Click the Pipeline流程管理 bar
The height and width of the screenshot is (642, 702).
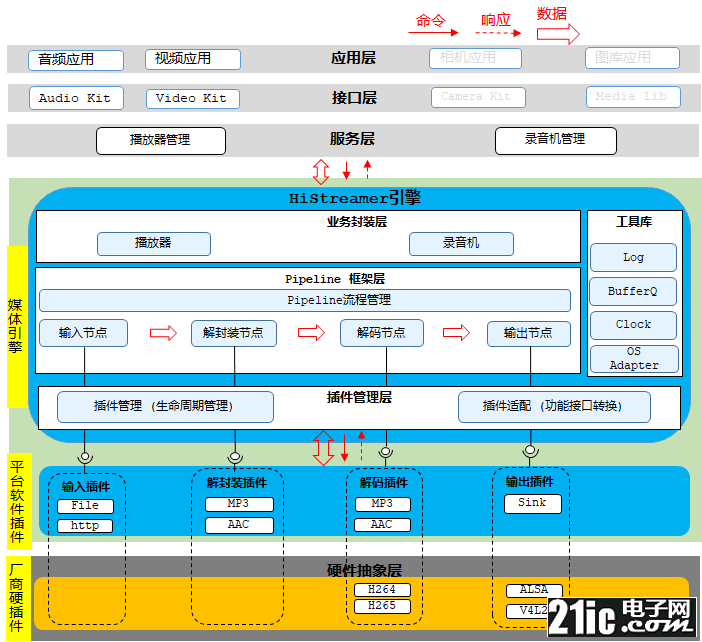point(305,300)
